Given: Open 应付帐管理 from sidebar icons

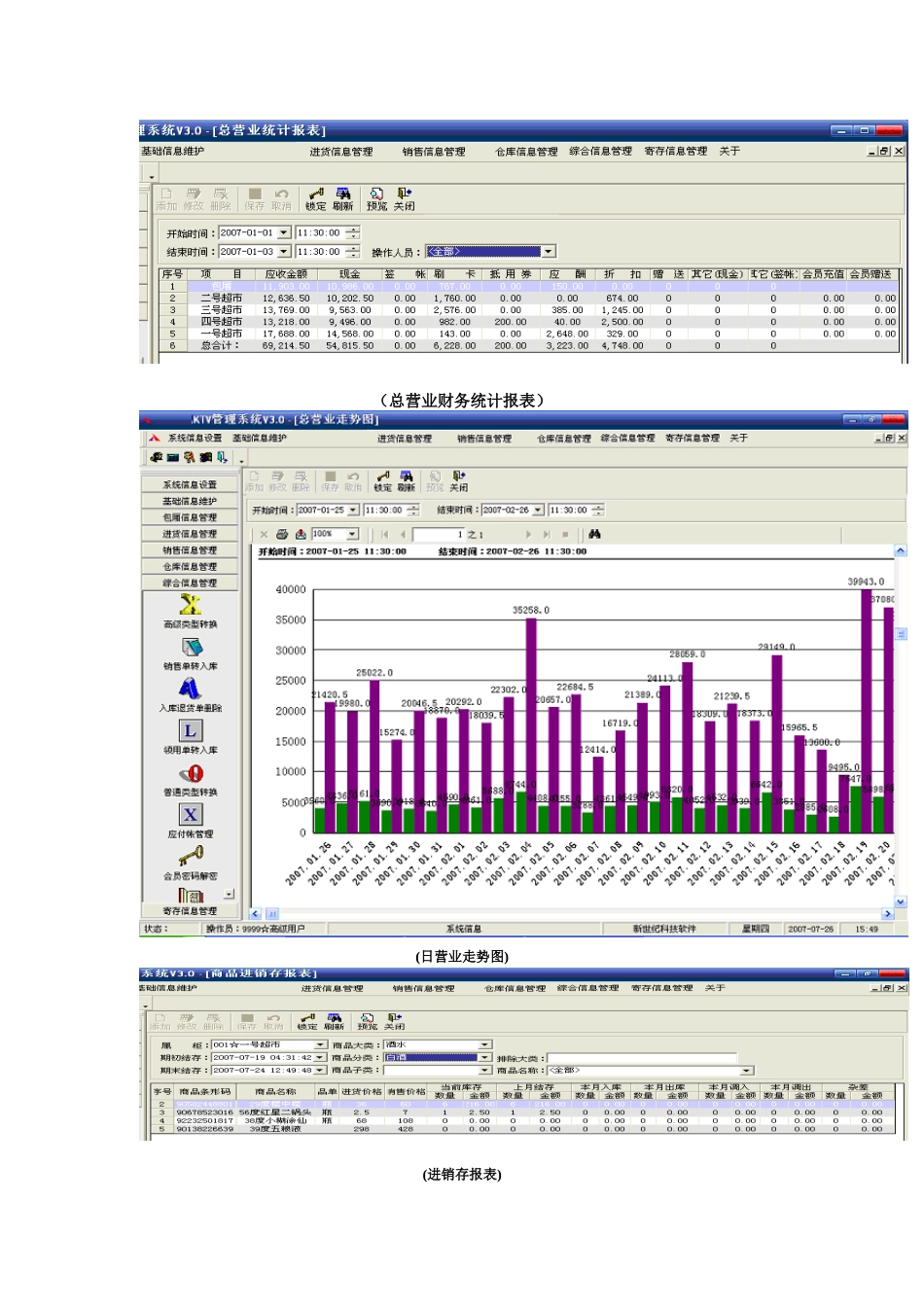Looking at the screenshot, I should pyautogui.click(x=190, y=815).
